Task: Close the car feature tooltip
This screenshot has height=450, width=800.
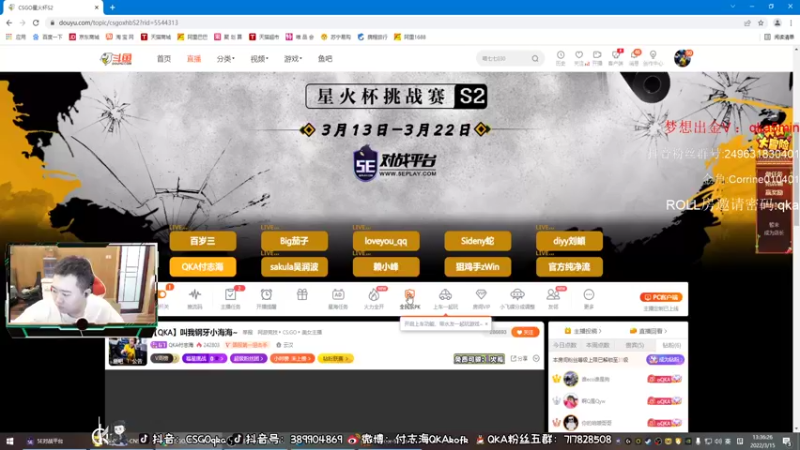Action: coord(486,324)
